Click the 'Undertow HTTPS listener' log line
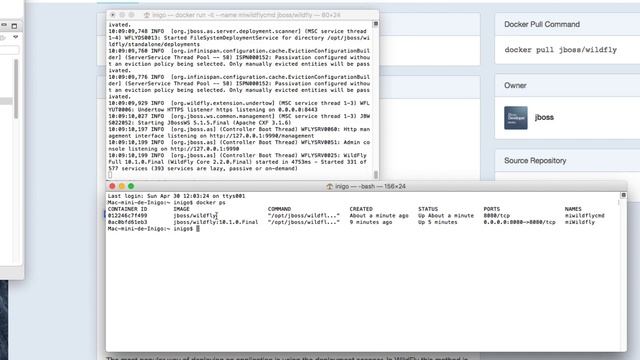The image size is (640, 360). tap(239, 107)
